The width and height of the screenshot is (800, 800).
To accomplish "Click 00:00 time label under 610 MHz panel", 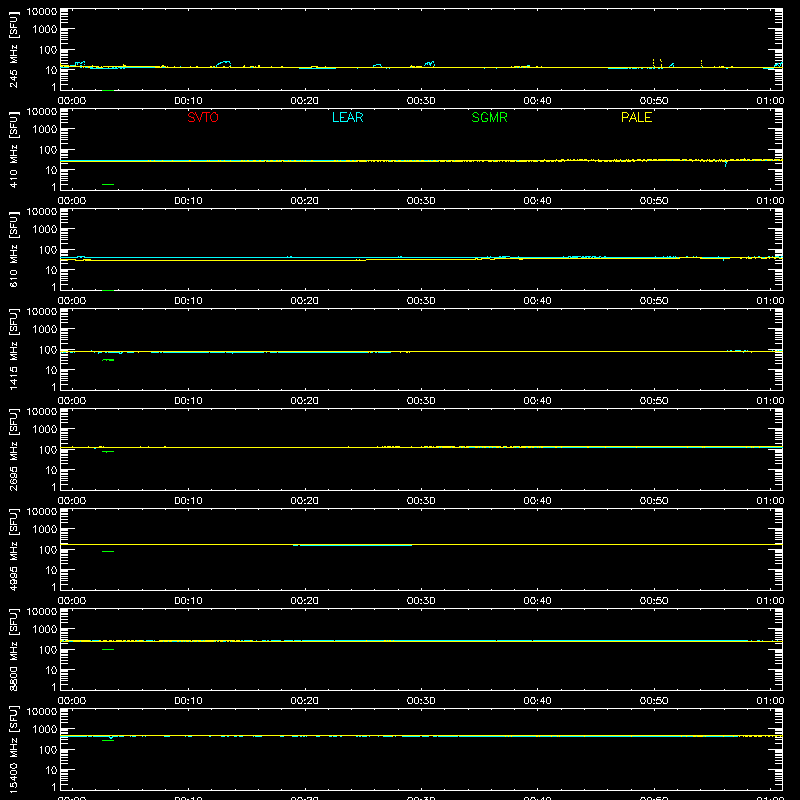I will click(x=72, y=301).
